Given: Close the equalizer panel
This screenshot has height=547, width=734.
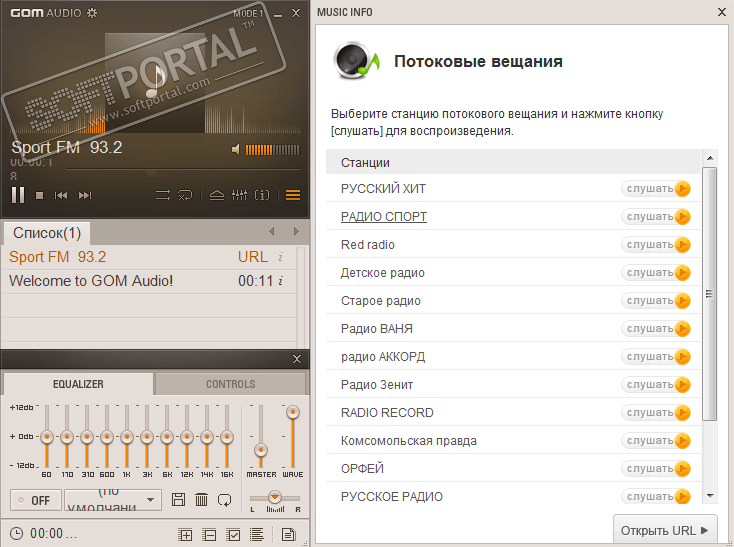Looking at the screenshot, I should click(x=297, y=359).
